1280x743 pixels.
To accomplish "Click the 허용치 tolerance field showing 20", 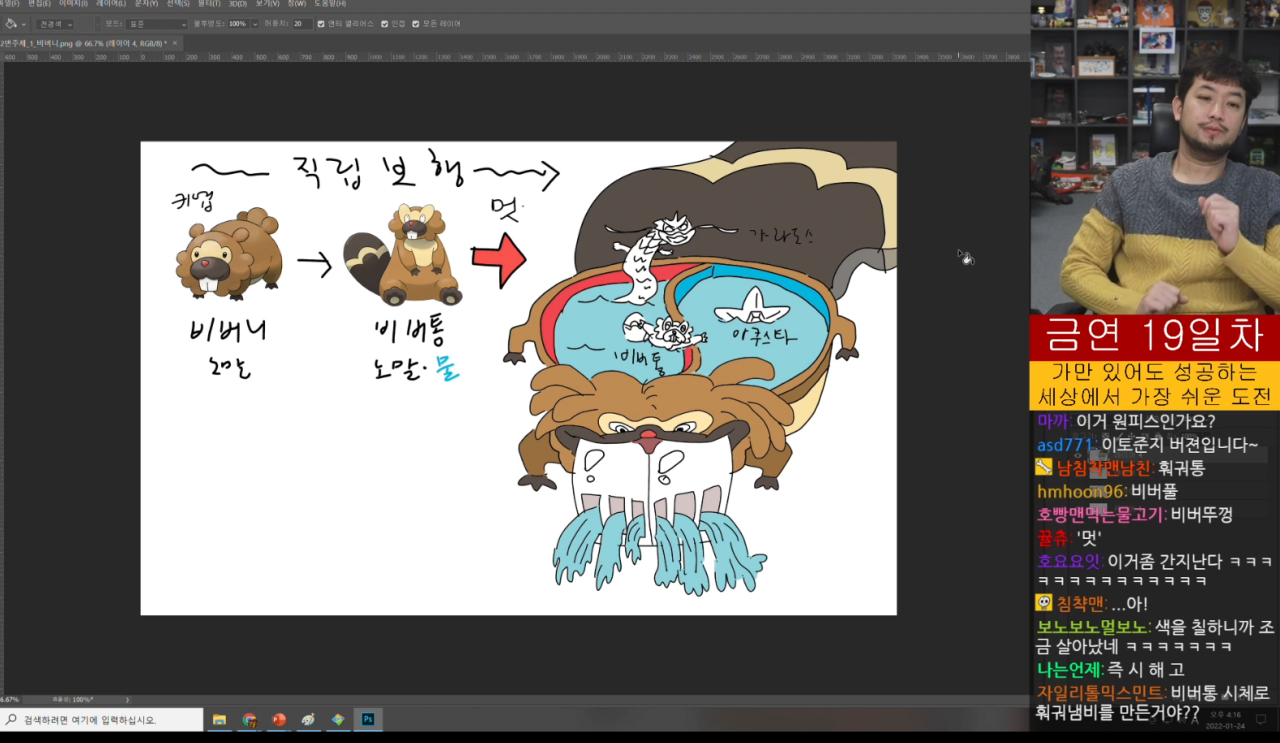I will tap(302, 23).
